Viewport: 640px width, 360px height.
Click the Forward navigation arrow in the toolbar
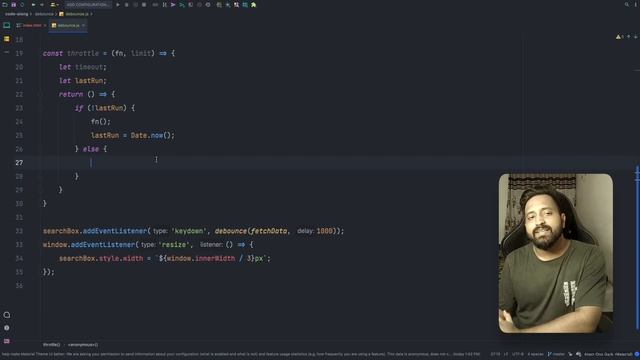point(42,5)
